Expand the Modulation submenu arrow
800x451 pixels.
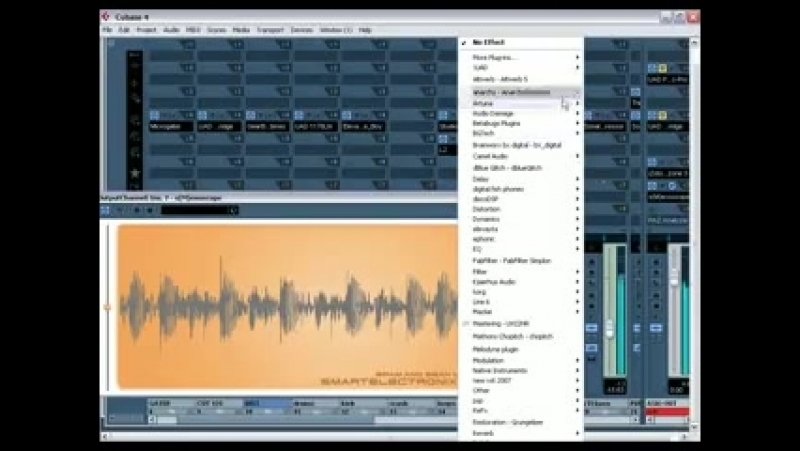(578, 360)
